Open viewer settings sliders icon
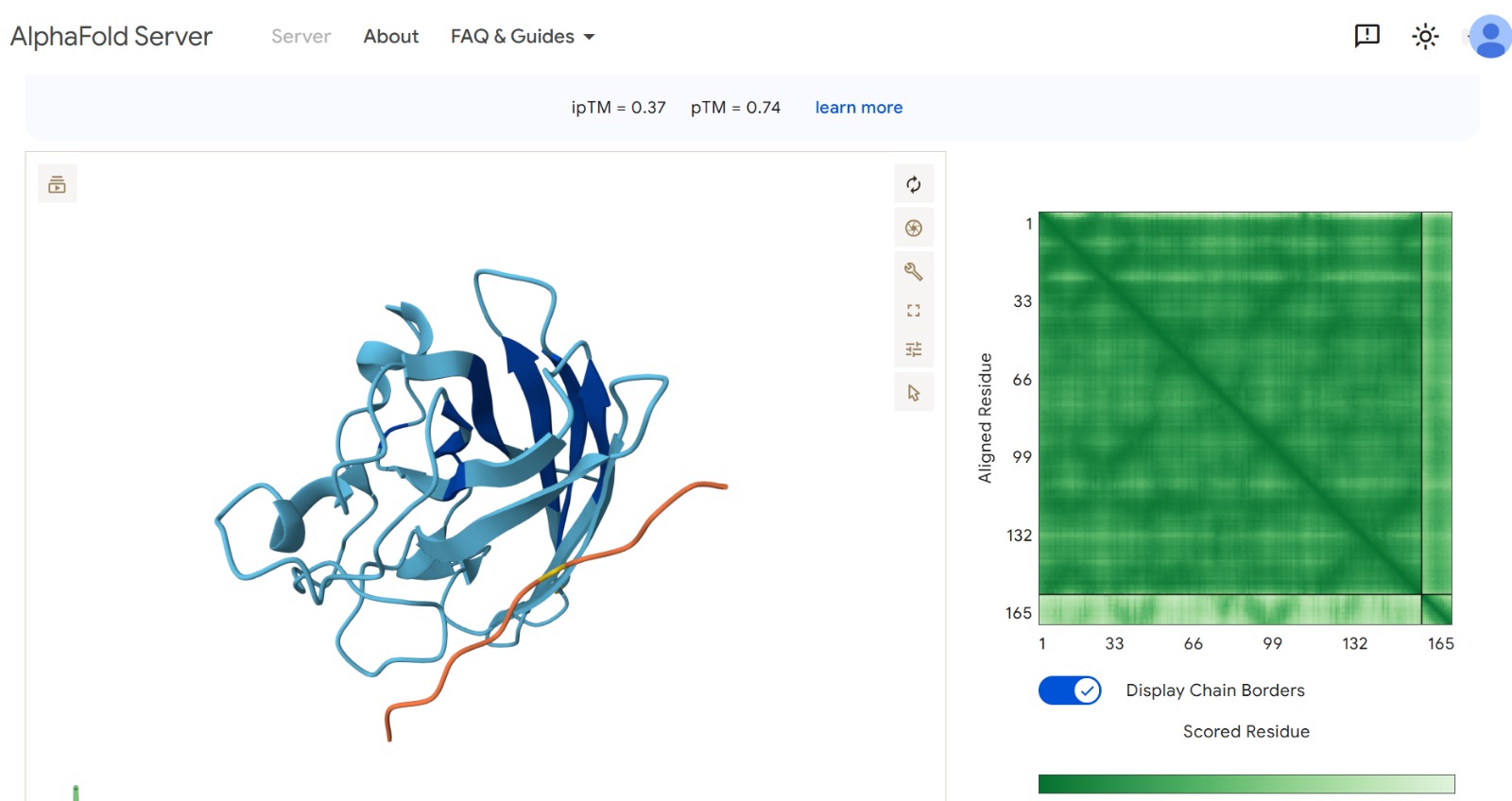Viewport: 1512px width, 801px height. (x=913, y=349)
